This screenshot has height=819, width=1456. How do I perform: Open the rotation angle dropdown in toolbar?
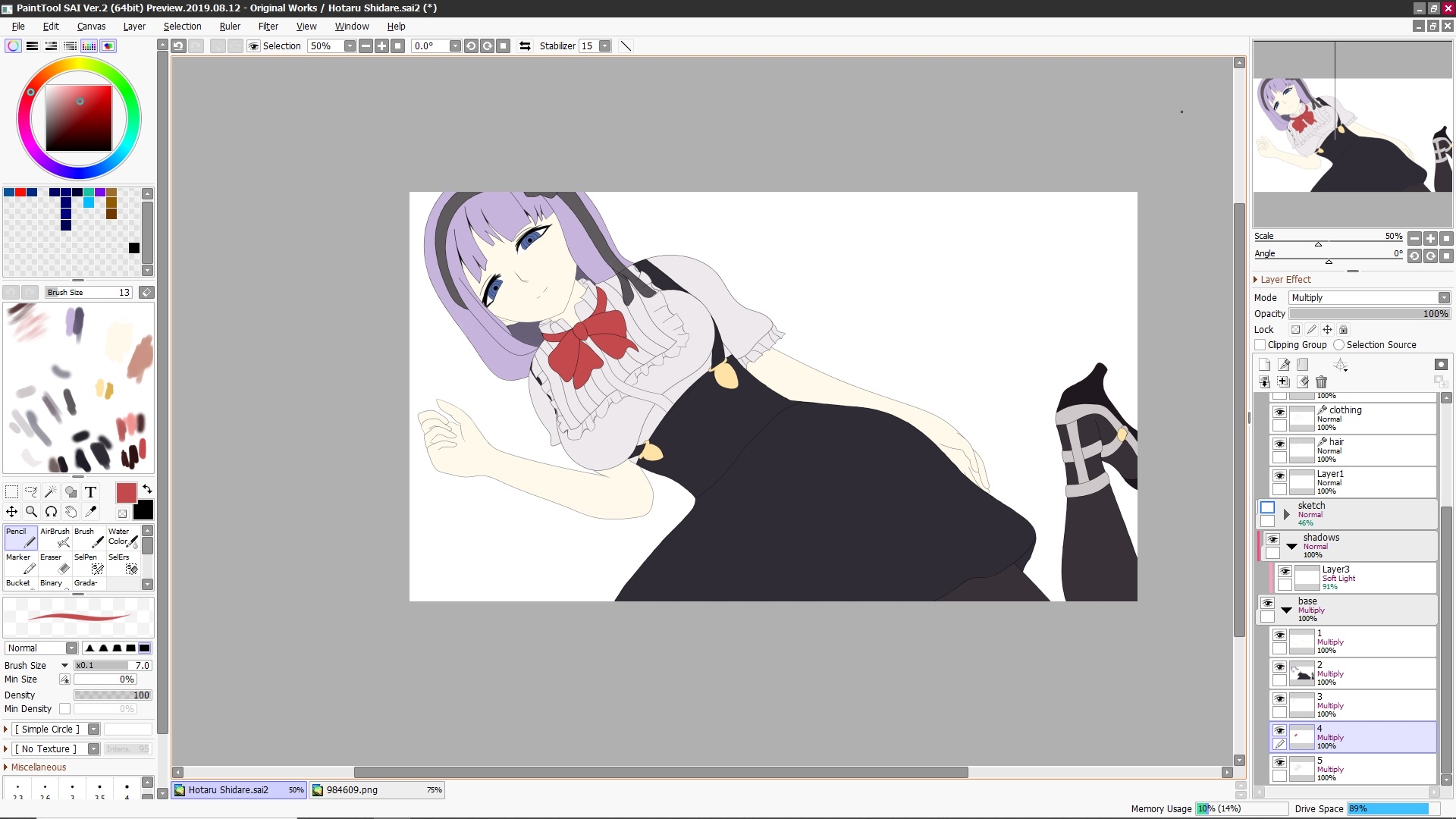point(455,46)
